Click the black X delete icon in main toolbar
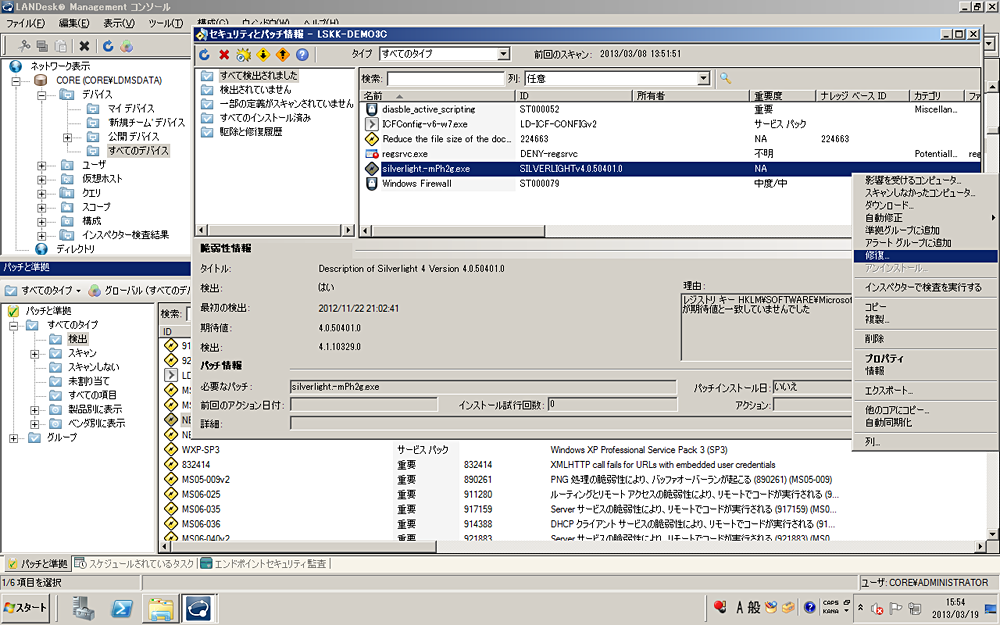The width and height of the screenshot is (1000, 625). pos(84,46)
